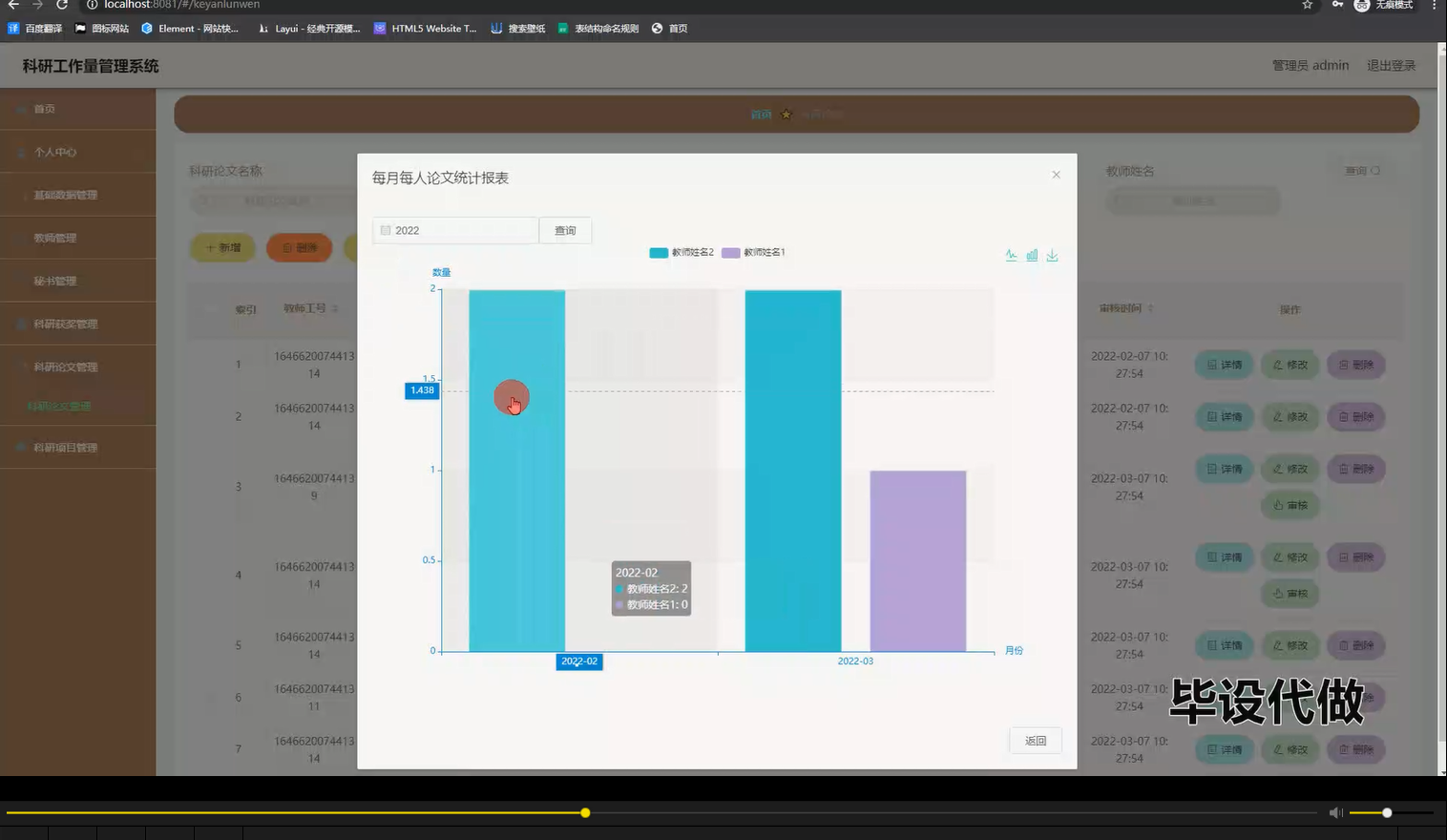Click the 教师姓名2 bar for 2022-02
The width and height of the screenshot is (1447, 840).
click(x=516, y=471)
